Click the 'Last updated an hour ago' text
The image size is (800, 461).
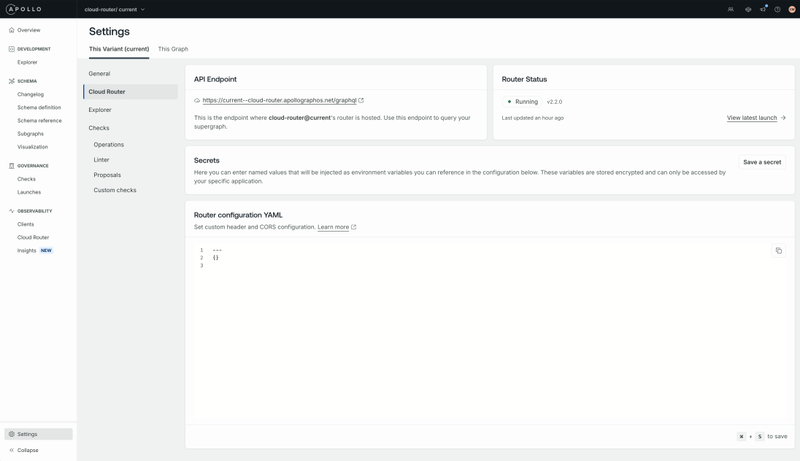pyautogui.click(x=533, y=118)
